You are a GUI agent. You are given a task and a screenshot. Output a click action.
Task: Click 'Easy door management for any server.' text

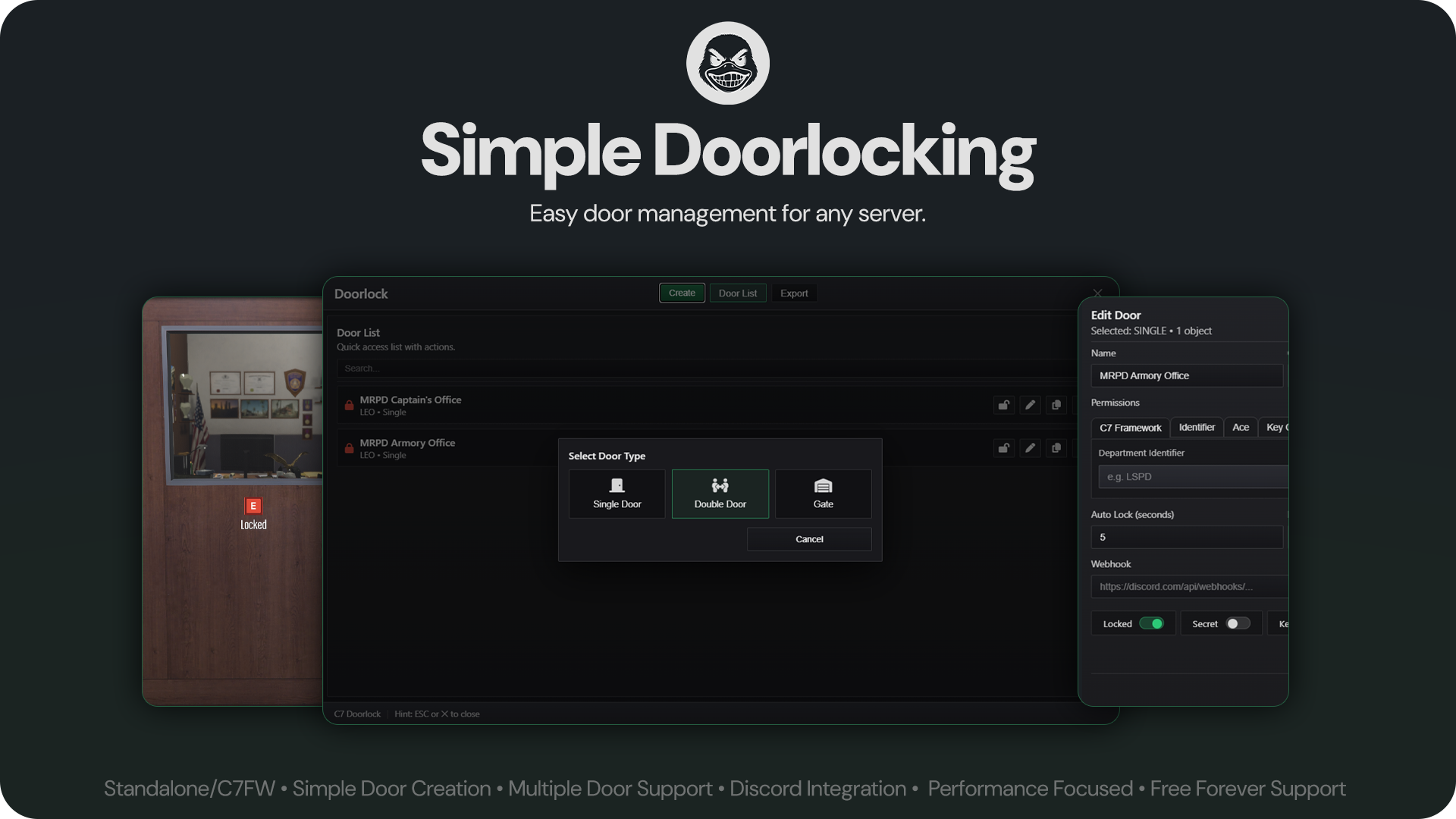[x=727, y=214]
